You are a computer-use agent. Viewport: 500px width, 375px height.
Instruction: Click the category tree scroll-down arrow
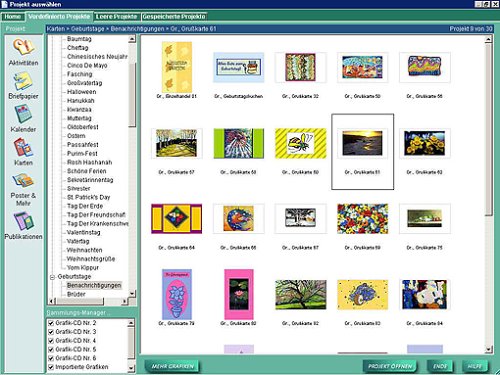[132, 293]
